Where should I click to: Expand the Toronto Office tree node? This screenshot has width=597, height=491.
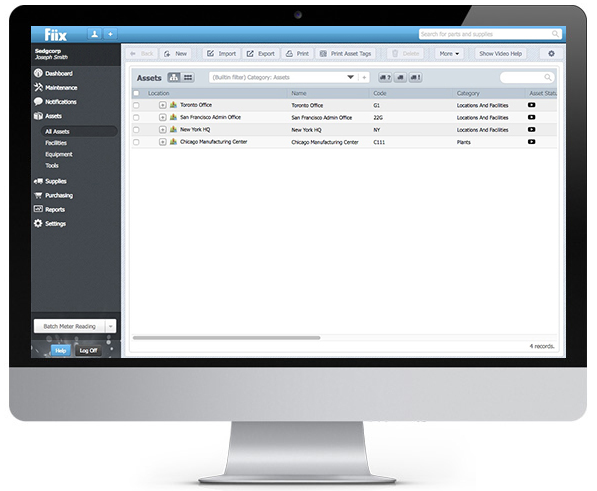point(163,105)
